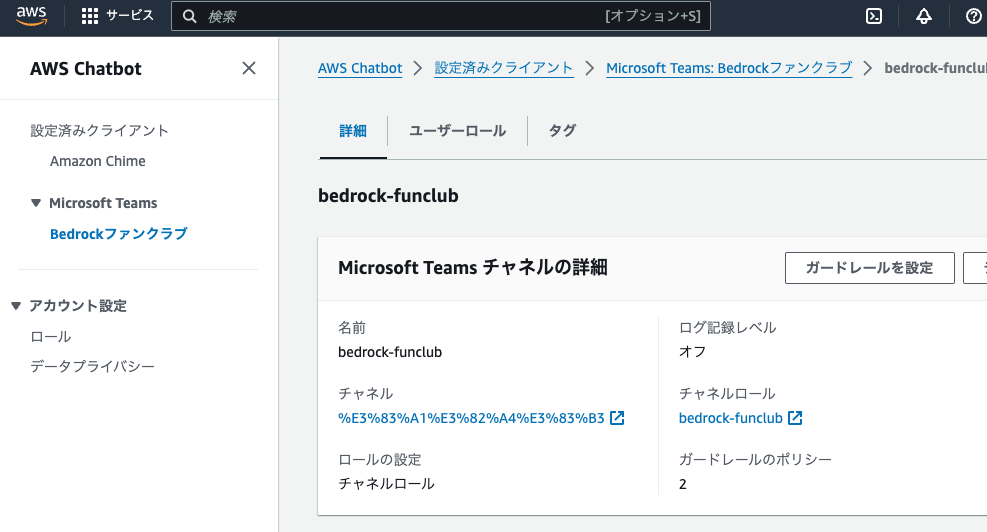Collapse the Microsoft Teams tree section

click(36, 203)
